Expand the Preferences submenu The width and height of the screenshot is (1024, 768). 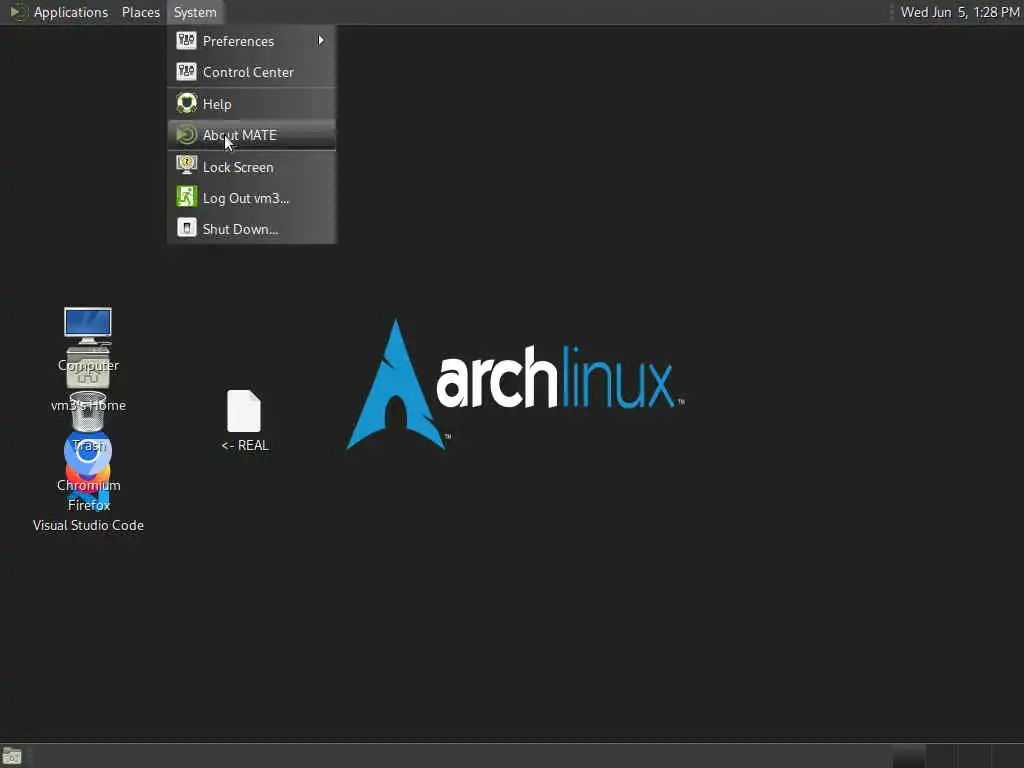[x=251, y=41]
